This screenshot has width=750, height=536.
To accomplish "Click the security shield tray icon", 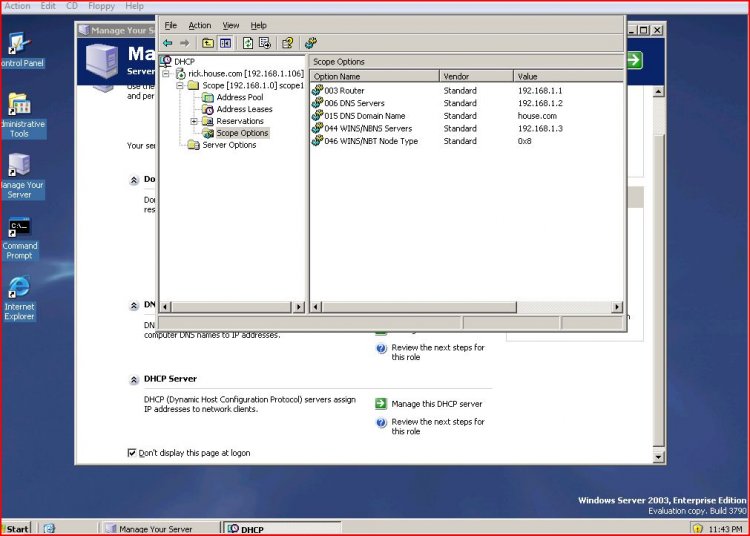I will pos(697,528).
